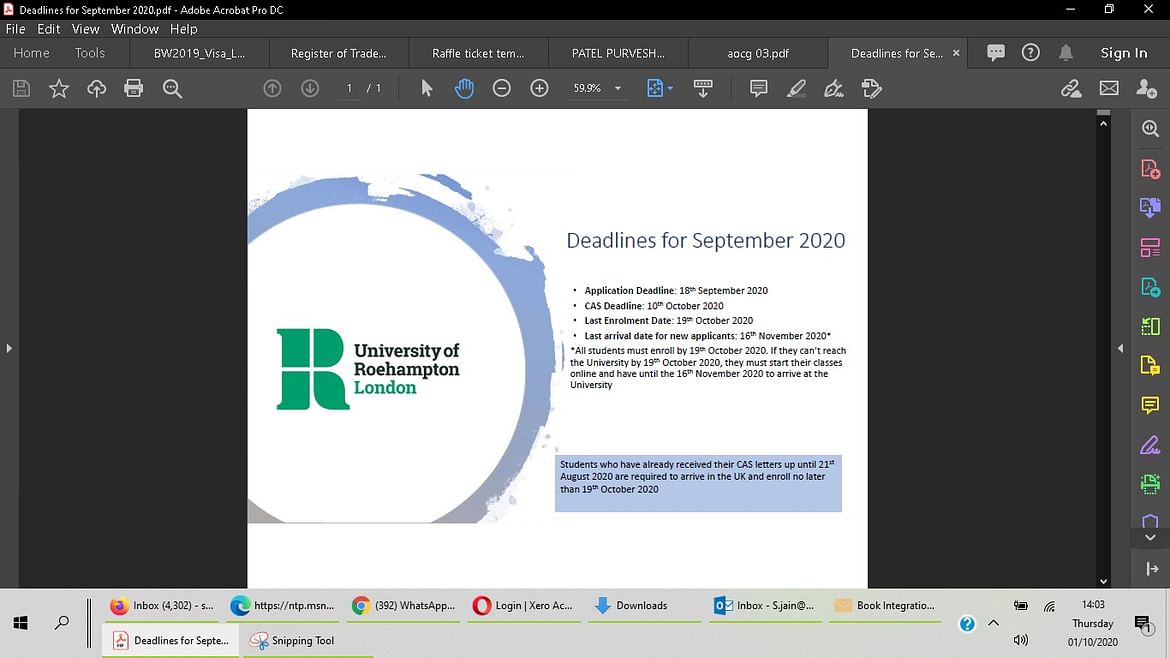Save the file using the floppy disk icon
The image size is (1170, 658).
pos(22,88)
